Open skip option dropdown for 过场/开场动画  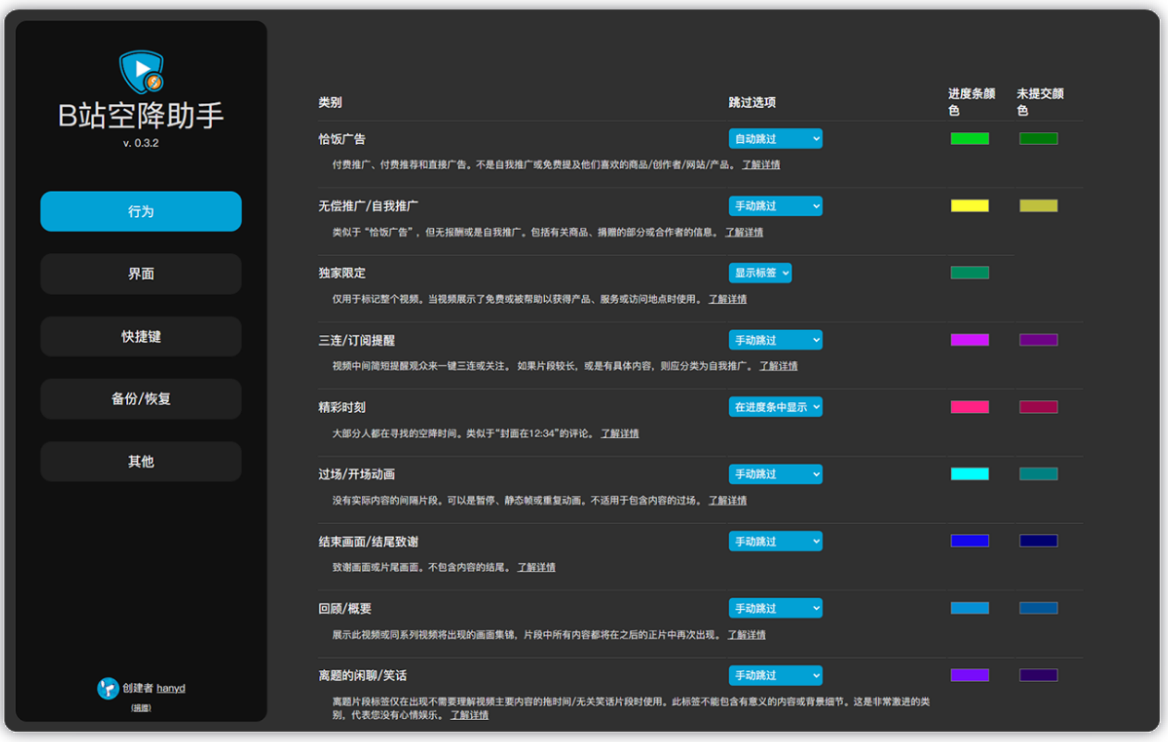pos(775,474)
